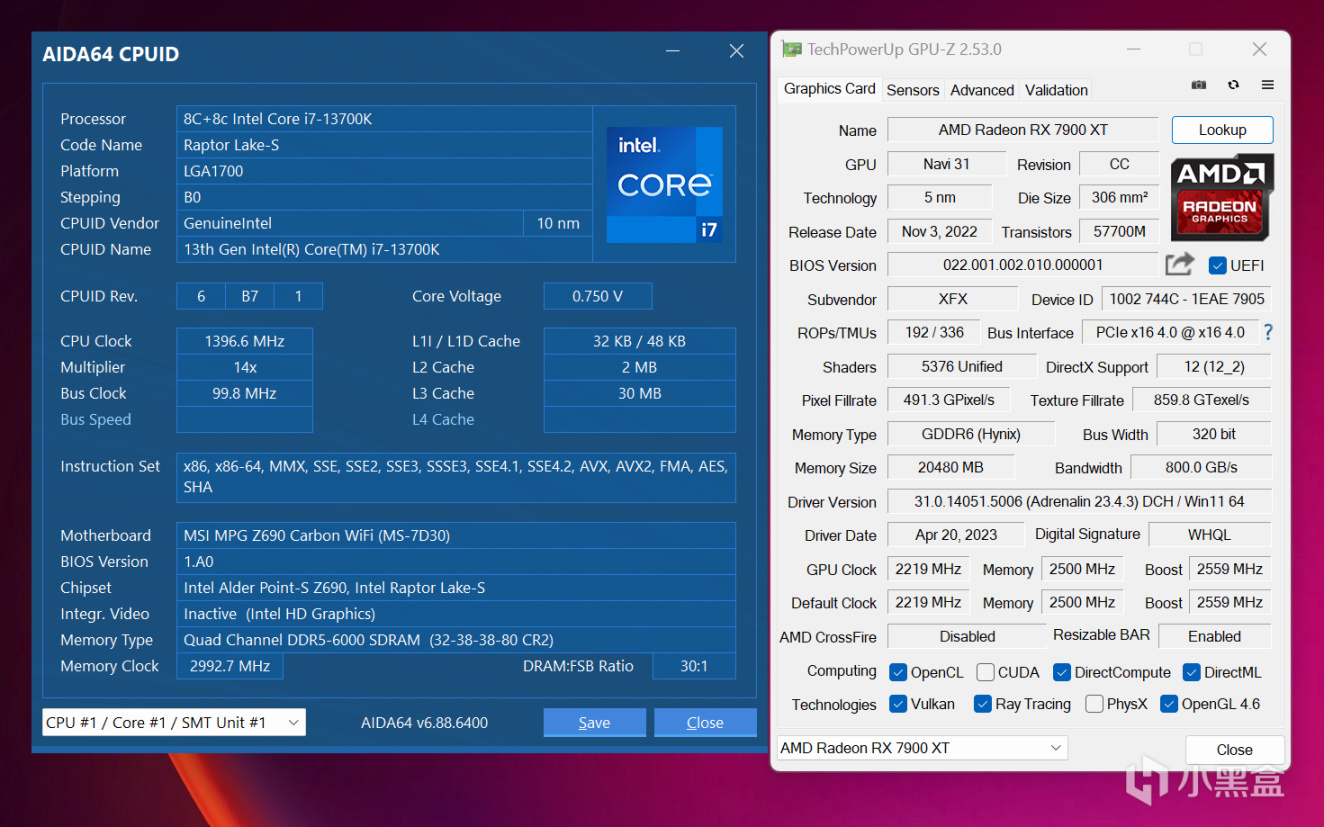This screenshot has height=827, width=1324.
Task: Open the CPU #1 / Core #1 dropdown
Action: pyautogui.click(x=174, y=722)
